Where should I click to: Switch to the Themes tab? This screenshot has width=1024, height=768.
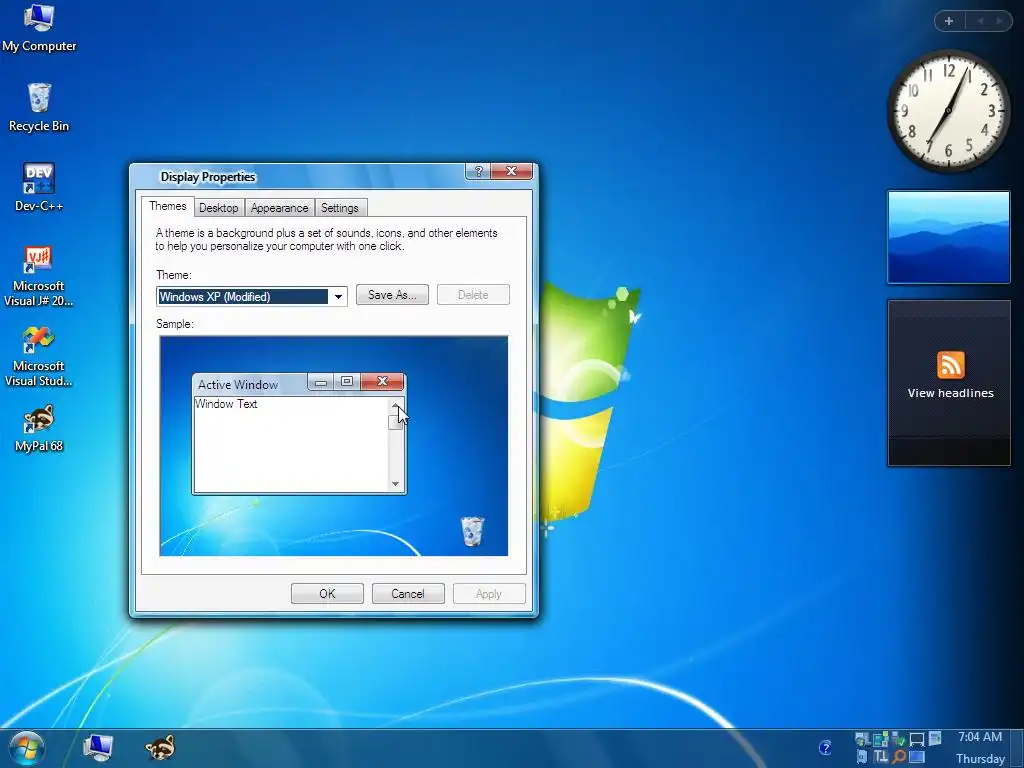pyautogui.click(x=168, y=206)
